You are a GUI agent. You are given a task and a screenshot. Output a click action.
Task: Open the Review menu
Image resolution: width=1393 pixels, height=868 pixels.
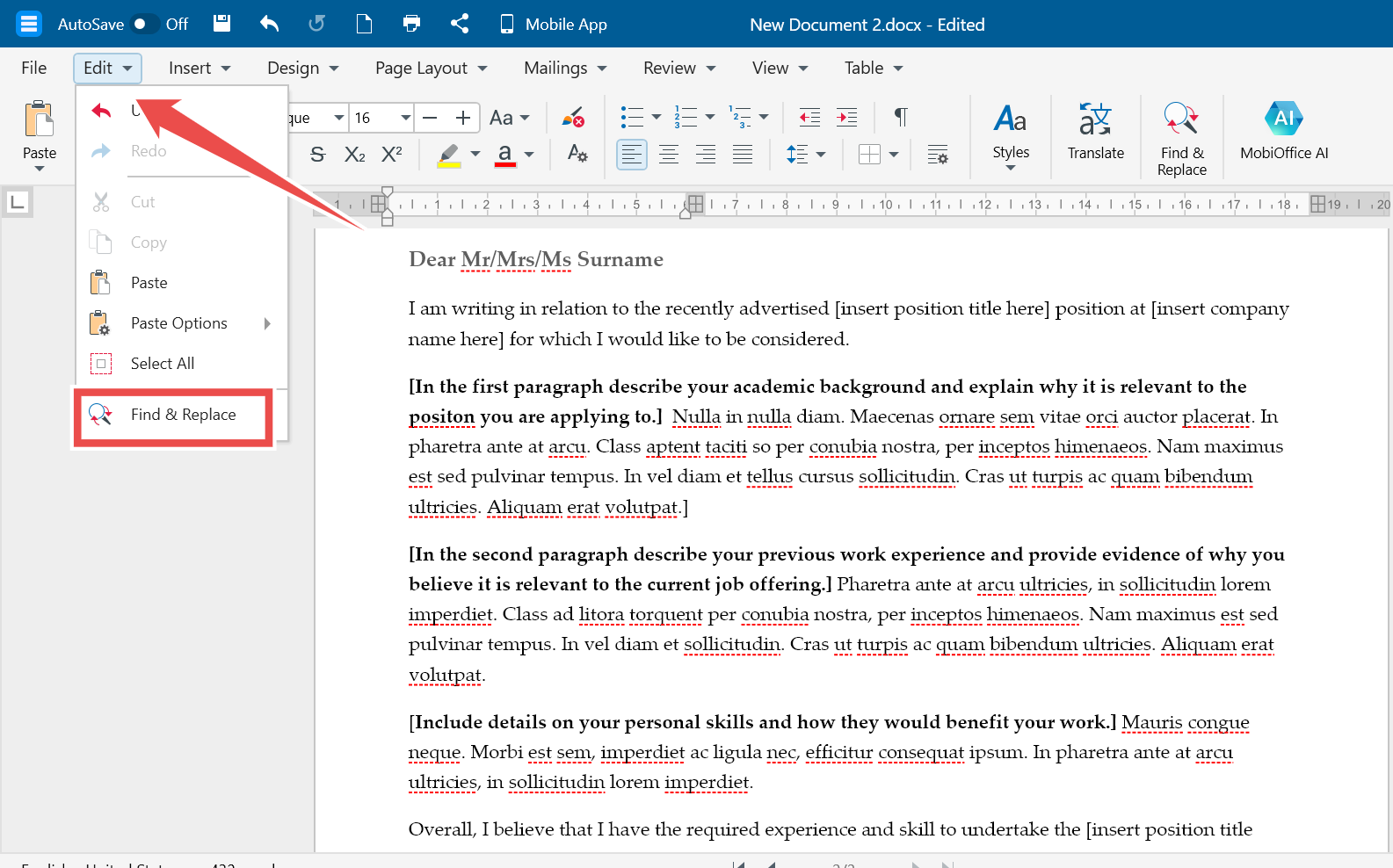pos(679,68)
